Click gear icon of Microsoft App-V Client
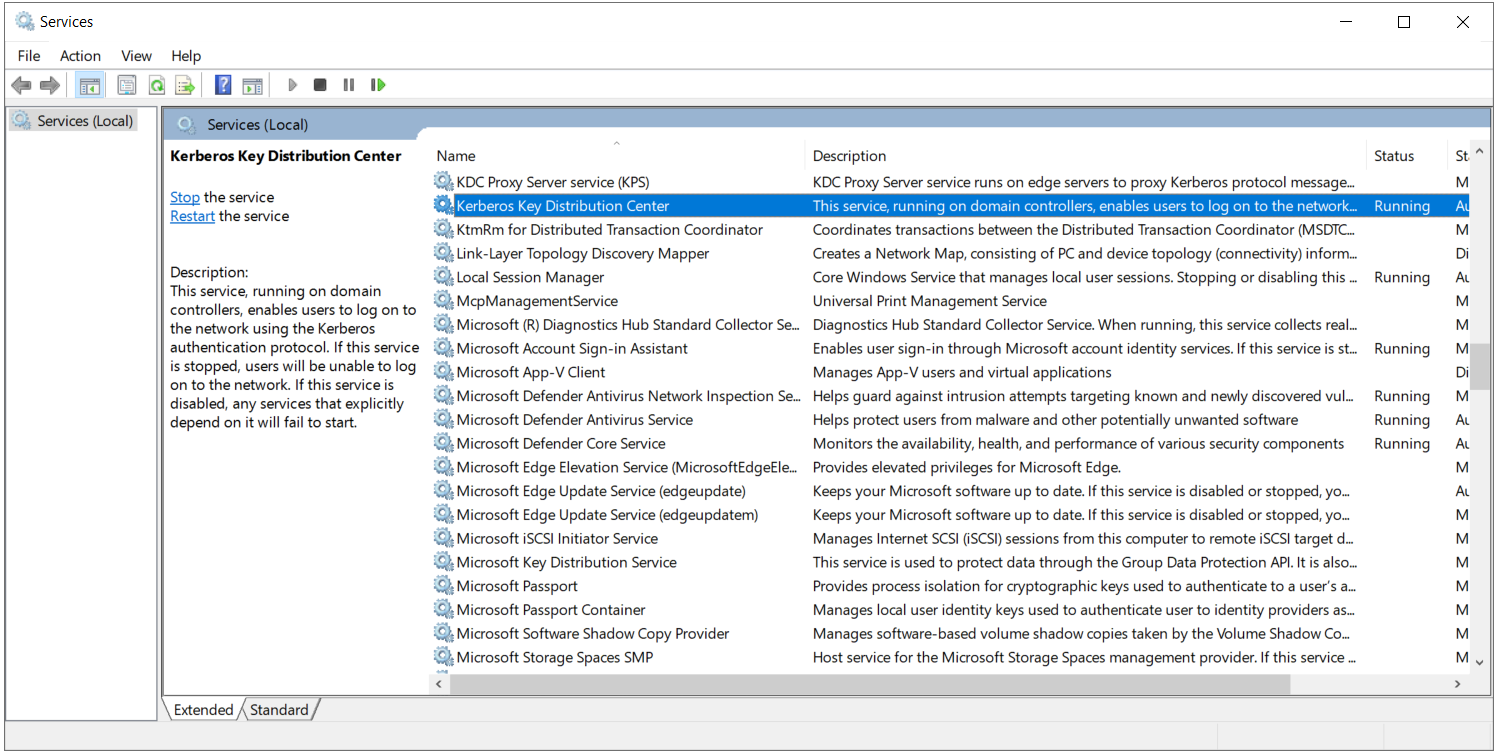Screen dimensions: 1498x754 (x=443, y=371)
